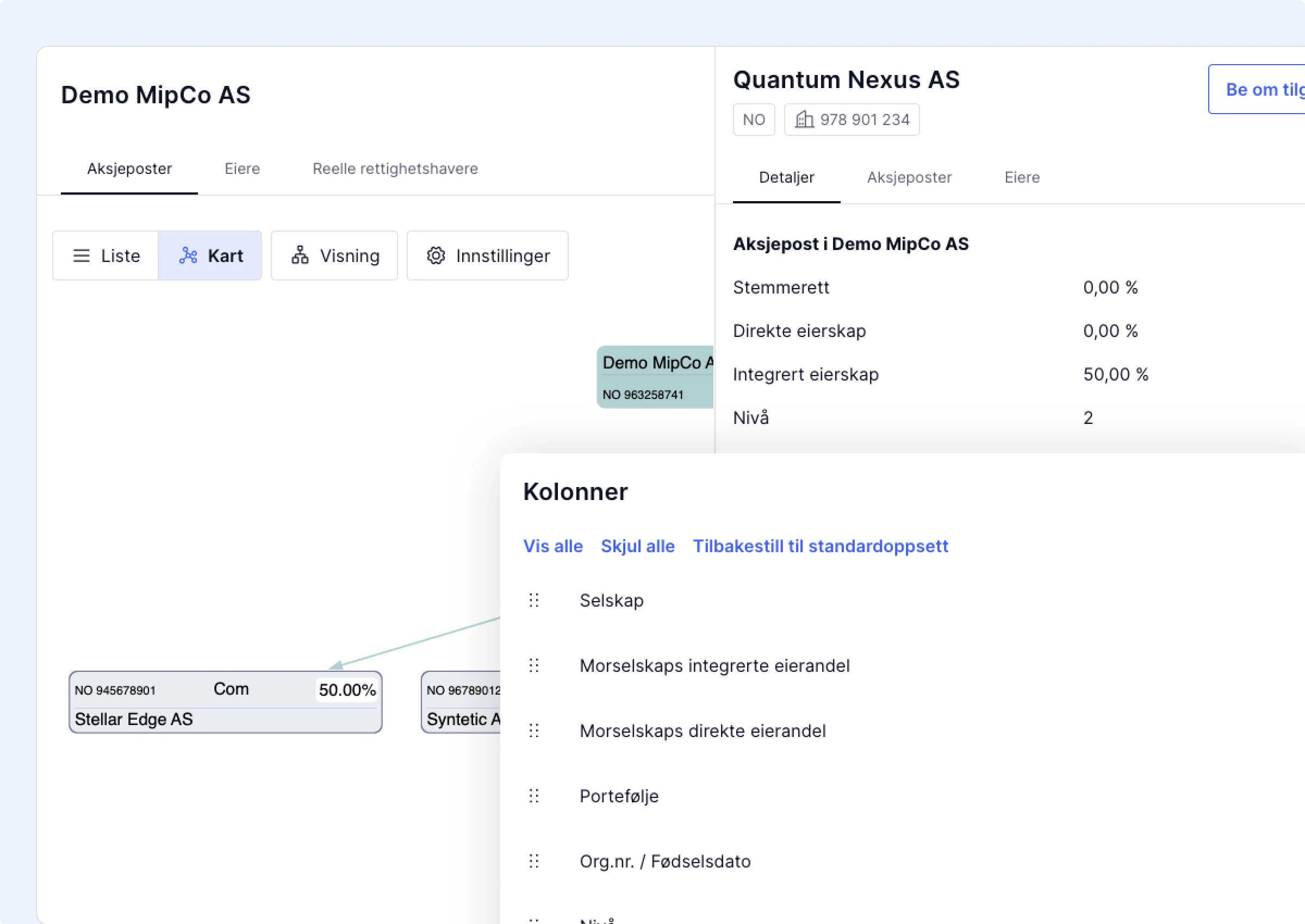Screen dimensions: 1305x924
Task: Click the Visning hierarchy icon
Action: [300, 255]
